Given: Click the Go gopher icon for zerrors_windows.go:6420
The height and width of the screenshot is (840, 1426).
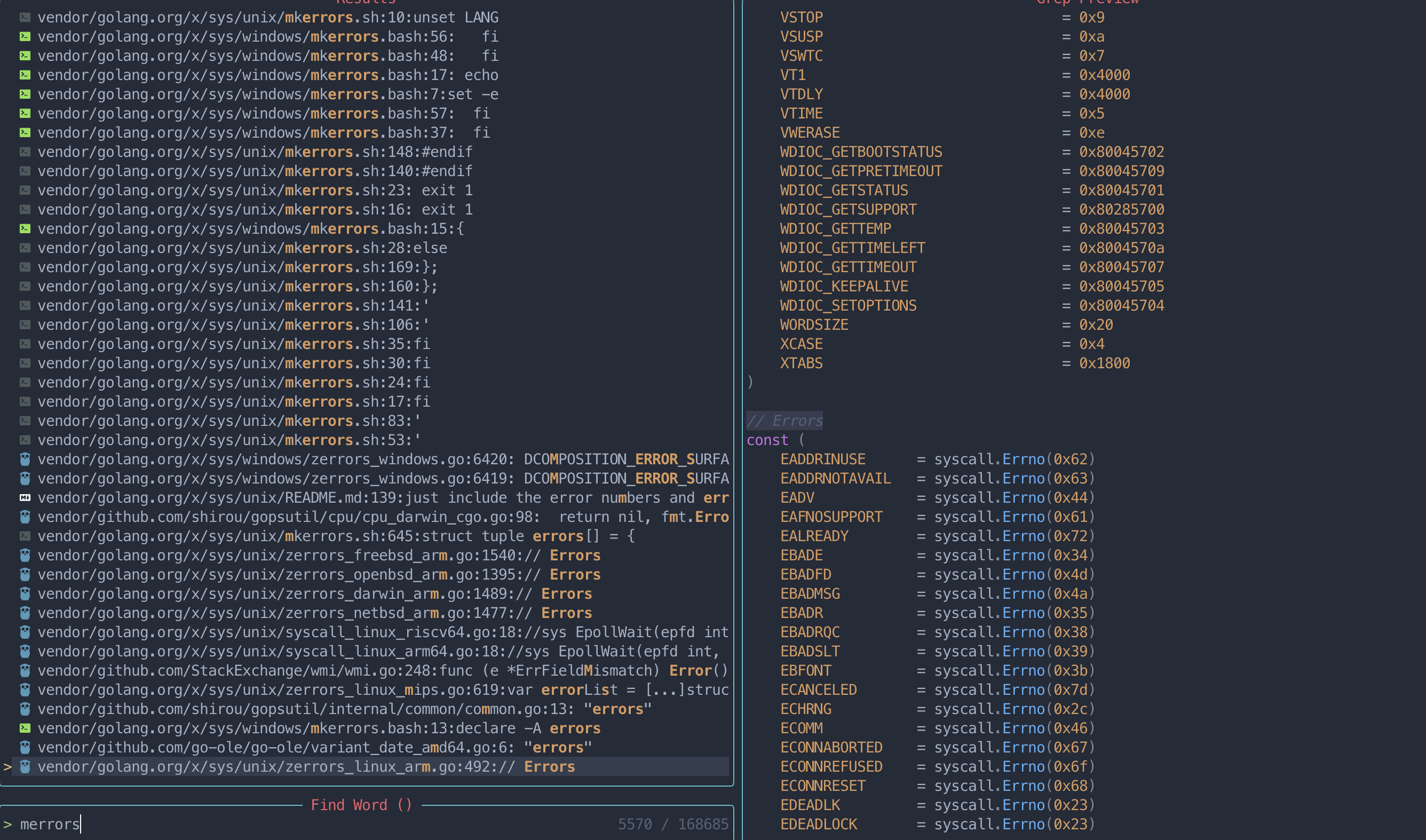Looking at the screenshot, I should tap(25, 459).
